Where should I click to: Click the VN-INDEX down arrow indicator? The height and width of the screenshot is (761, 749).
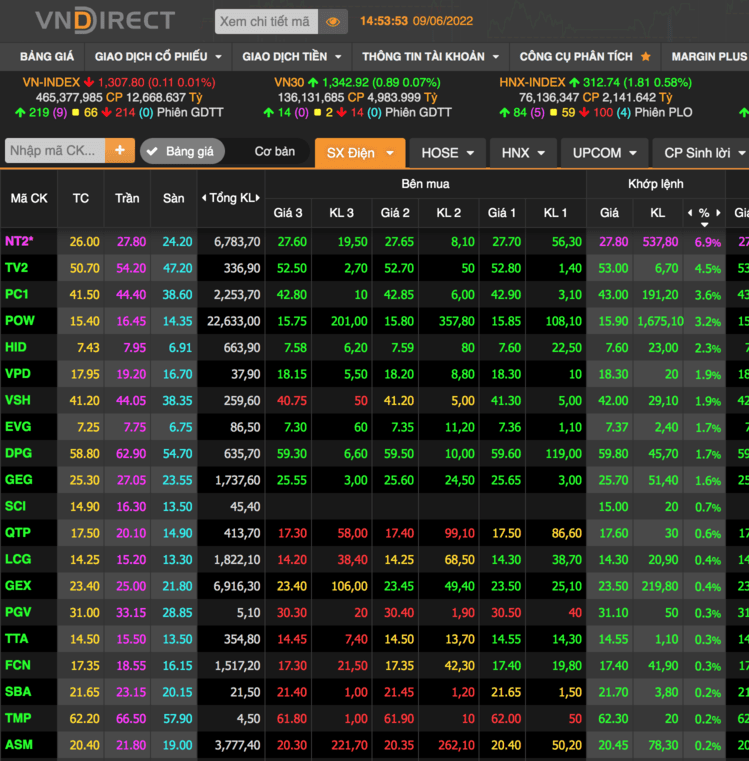tap(88, 82)
